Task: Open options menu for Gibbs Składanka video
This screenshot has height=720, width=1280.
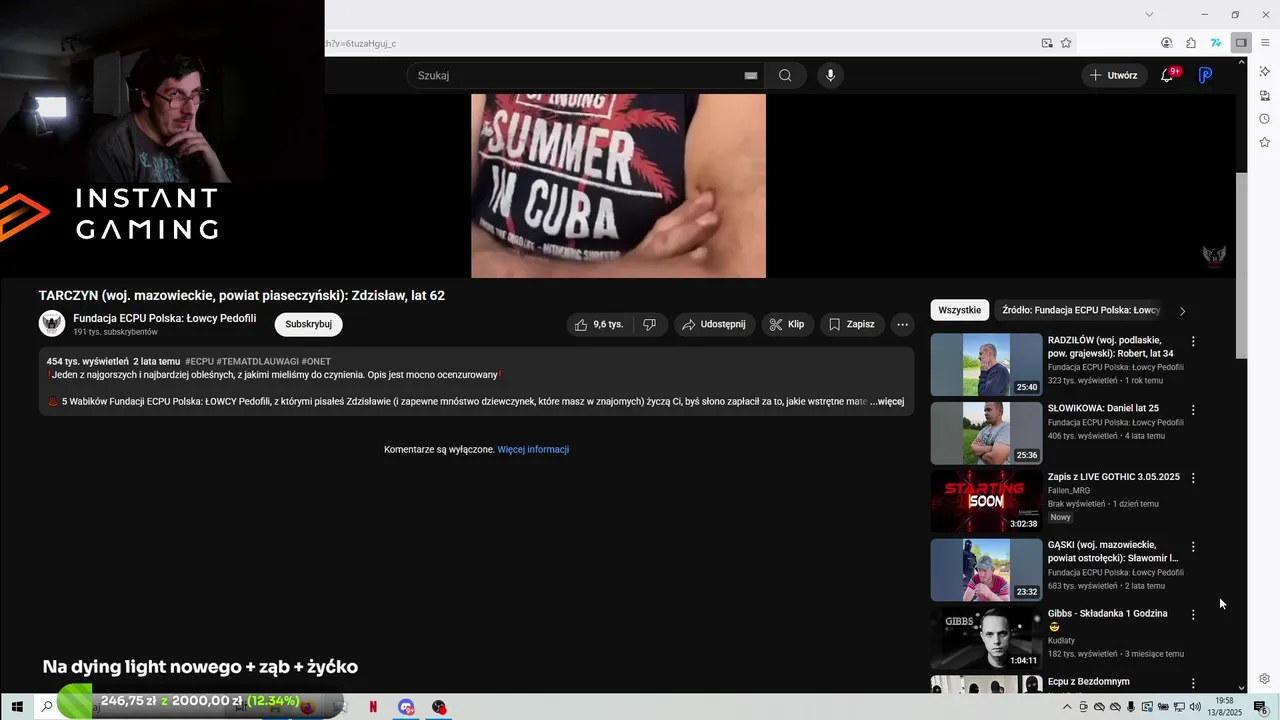Action: tap(1192, 615)
